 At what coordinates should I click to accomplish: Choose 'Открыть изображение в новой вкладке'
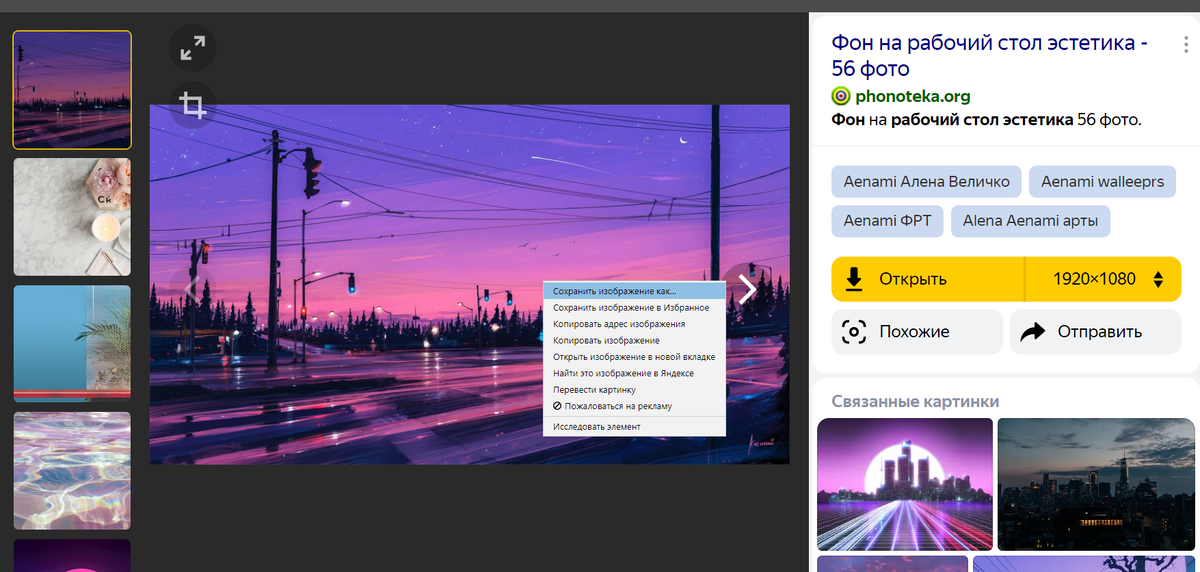pyautogui.click(x=634, y=357)
